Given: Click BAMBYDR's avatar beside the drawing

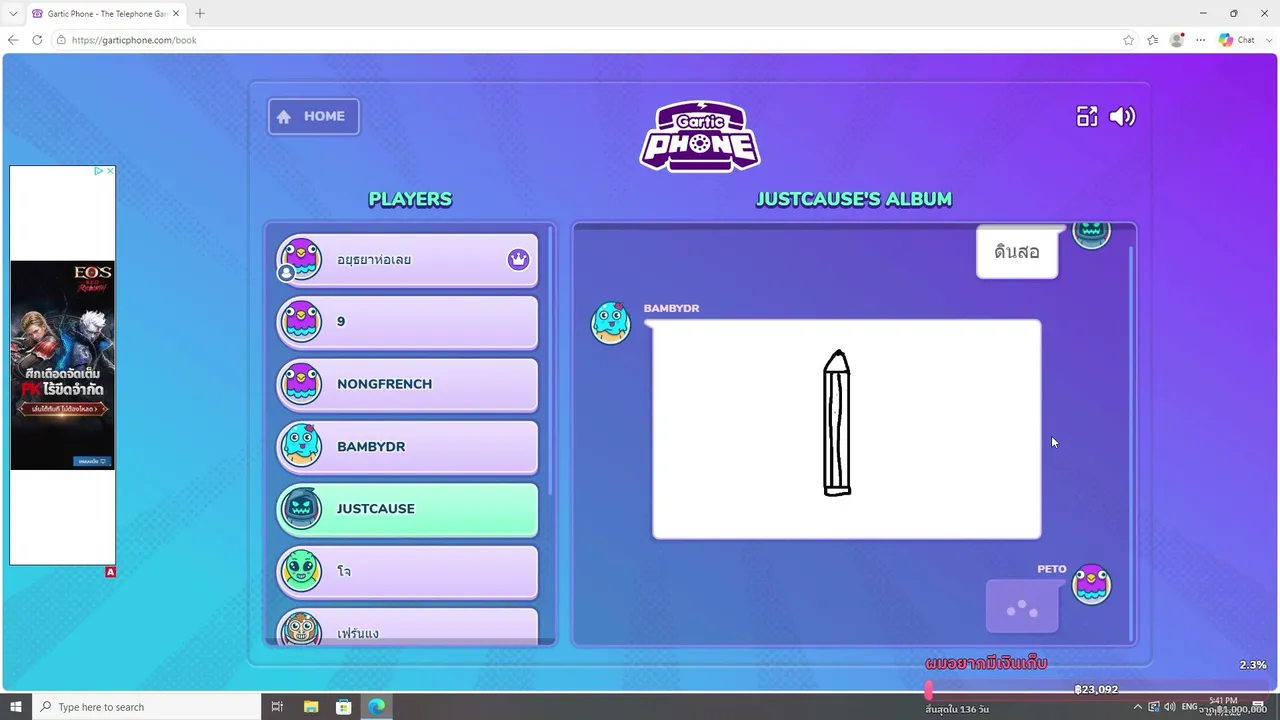Looking at the screenshot, I should coord(611,322).
